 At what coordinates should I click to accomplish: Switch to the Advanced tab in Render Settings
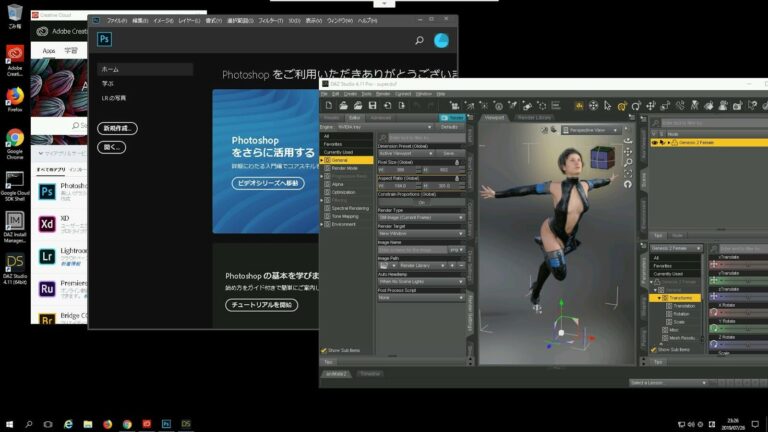coord(381,118)
